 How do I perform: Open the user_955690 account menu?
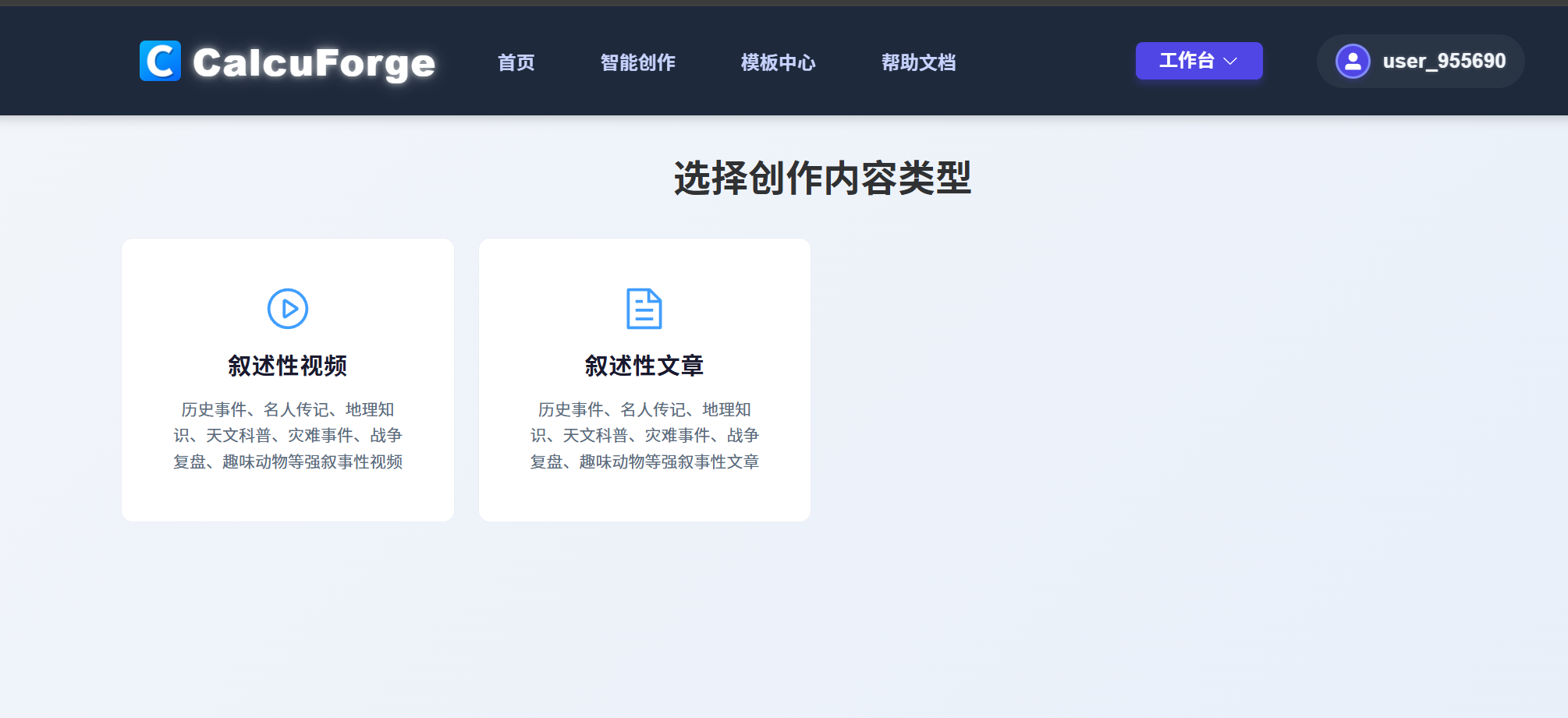(1420, 61)
